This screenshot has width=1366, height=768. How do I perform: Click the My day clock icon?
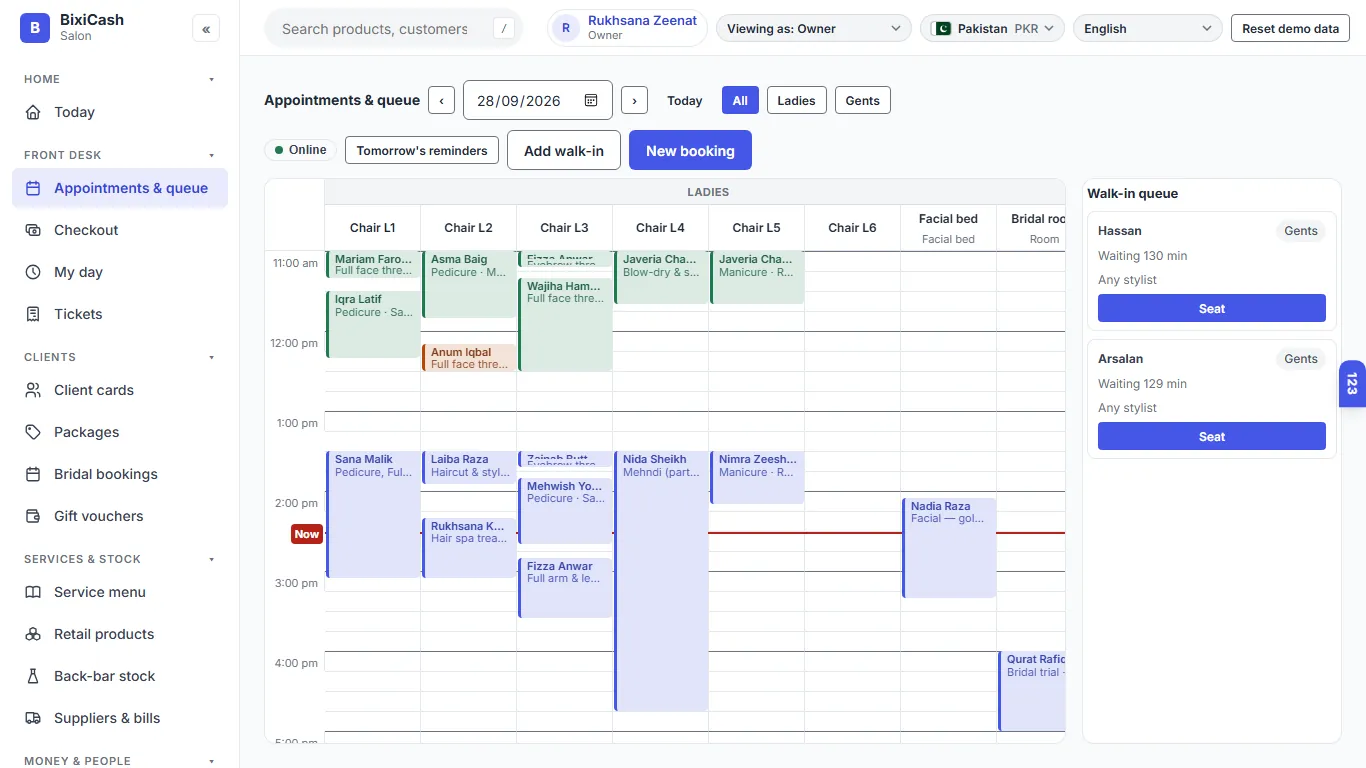[x=33, y=272]
